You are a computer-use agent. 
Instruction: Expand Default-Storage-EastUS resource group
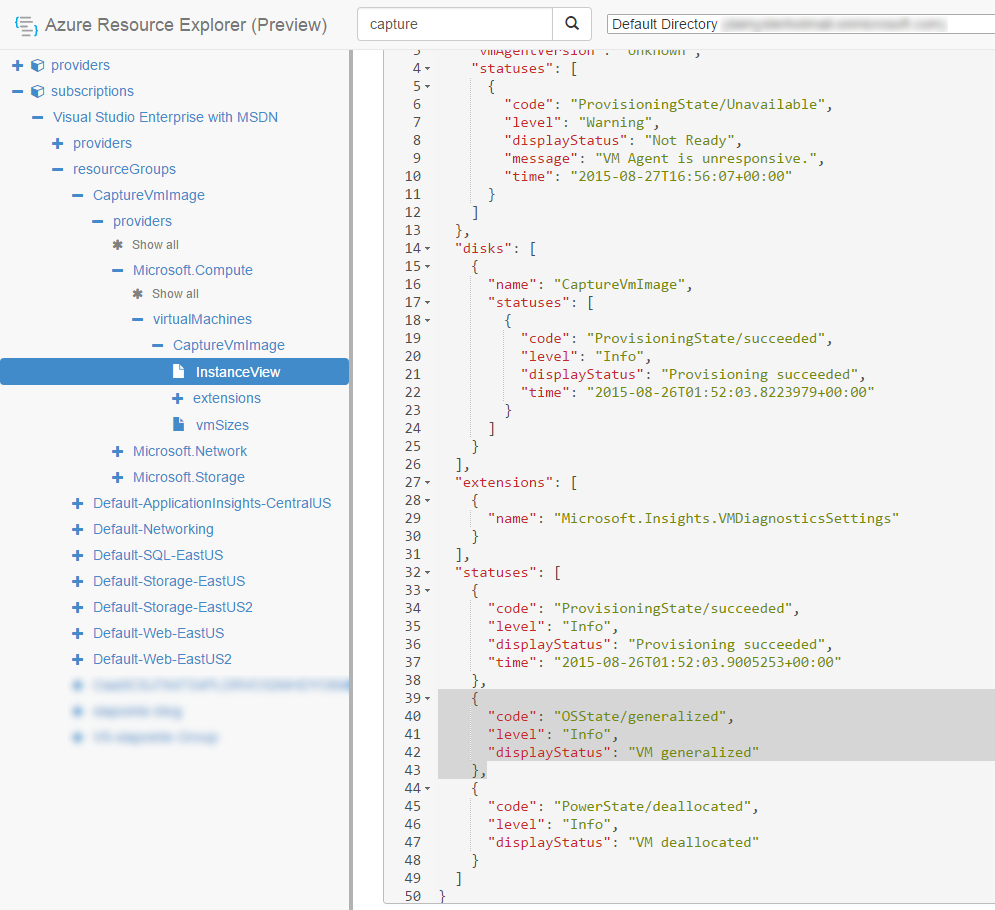click(77, 581)
